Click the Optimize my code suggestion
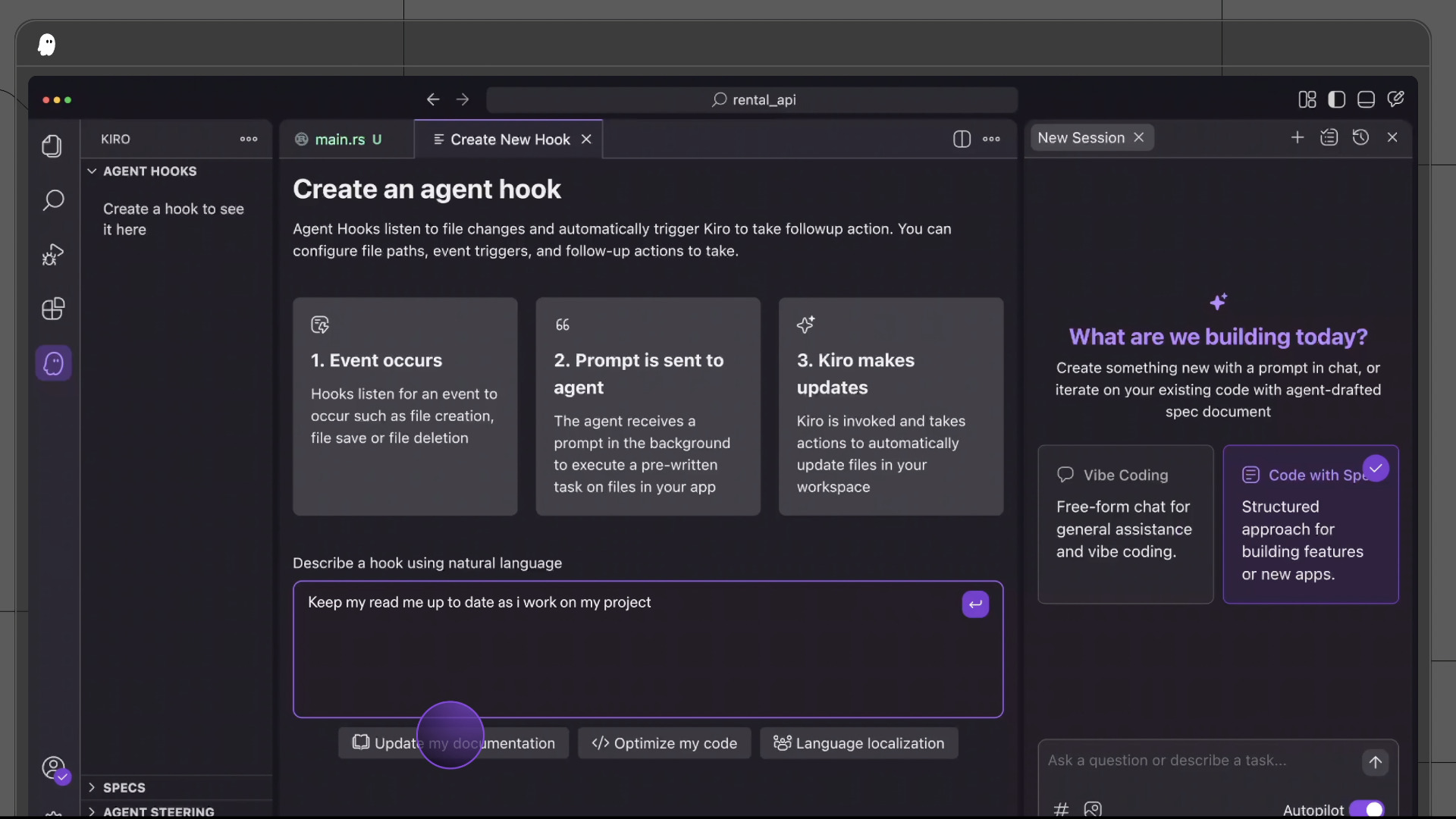 point(664,743)
